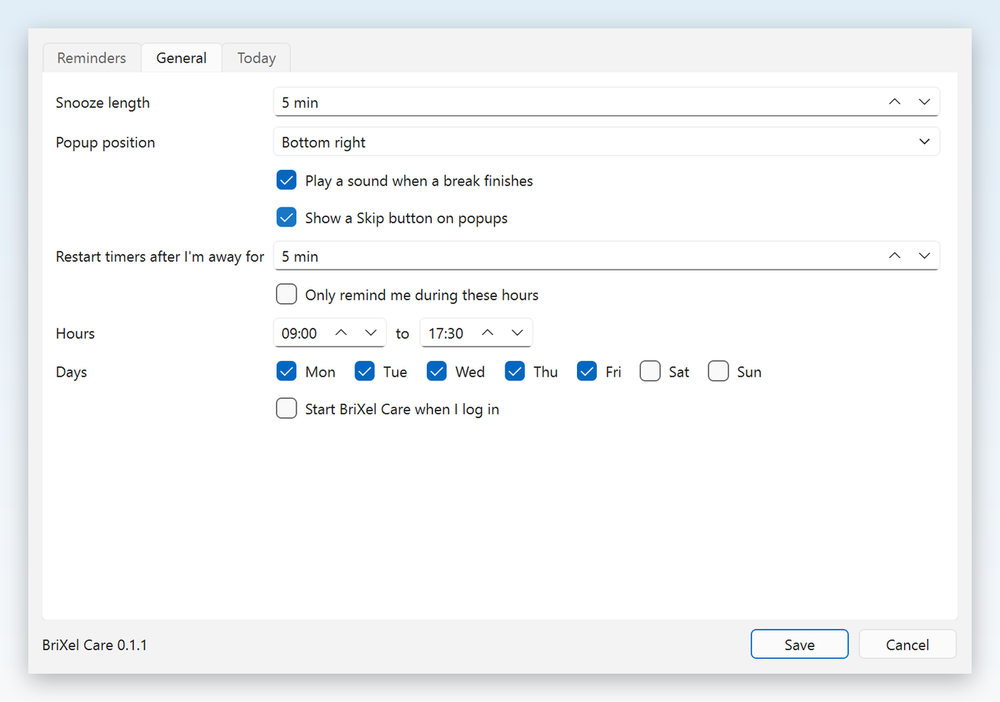Decrease the 17:30 end time
Image resolution: width=1000 pixels, height=702 pixels.
point(517,333)
